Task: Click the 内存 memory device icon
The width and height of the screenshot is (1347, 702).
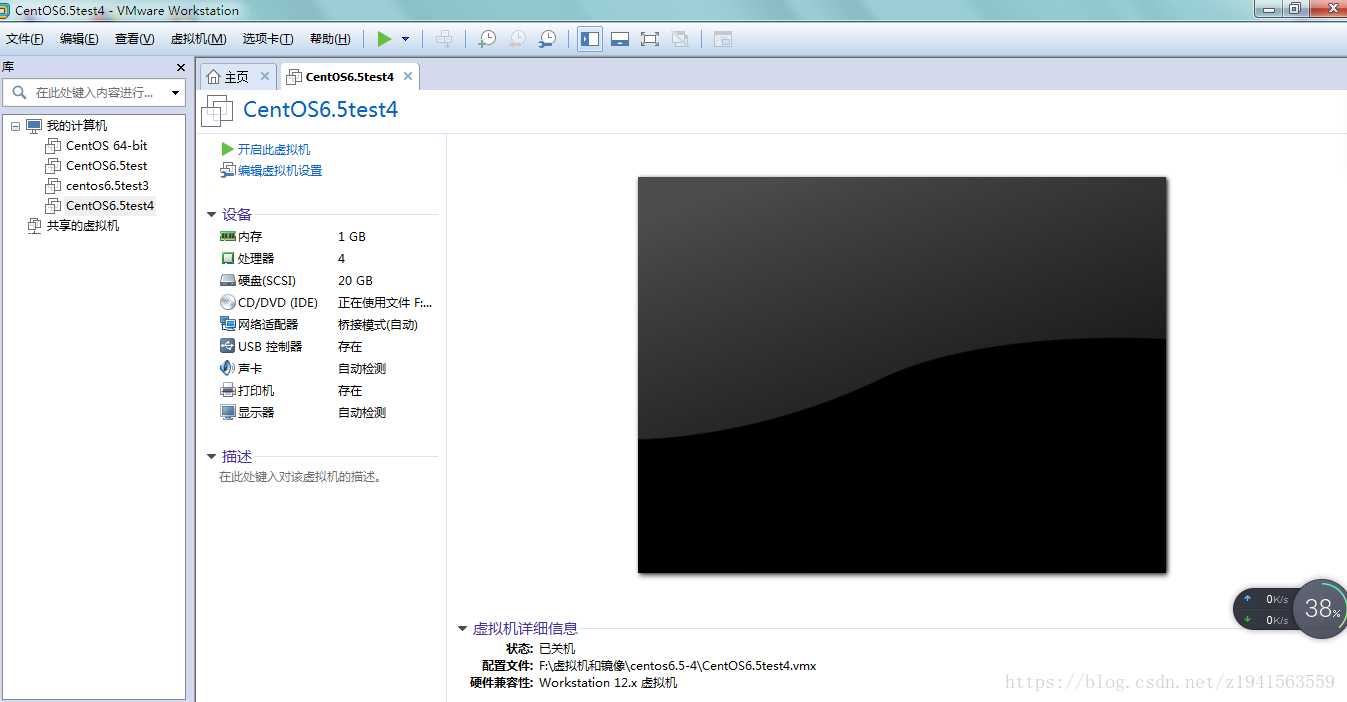Action: [x=227, y=237]
